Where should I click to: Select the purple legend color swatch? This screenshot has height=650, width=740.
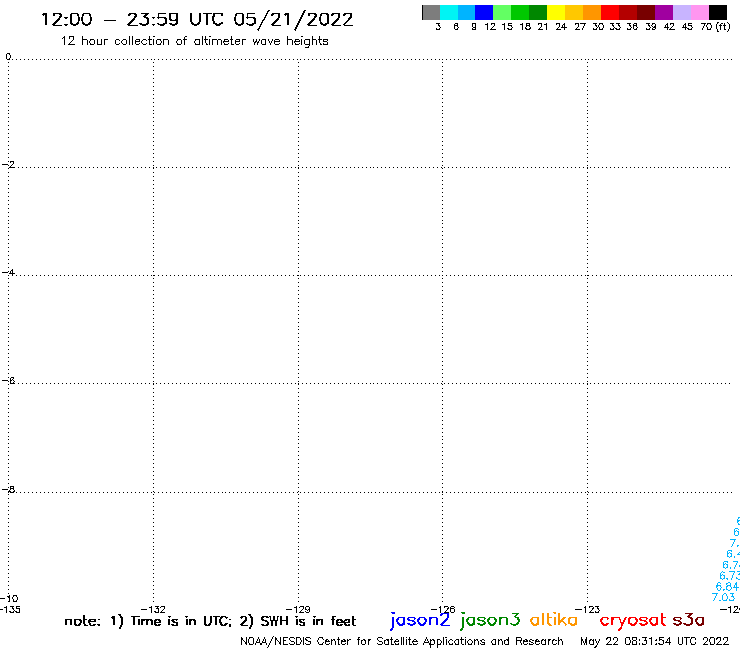(664, 12)
